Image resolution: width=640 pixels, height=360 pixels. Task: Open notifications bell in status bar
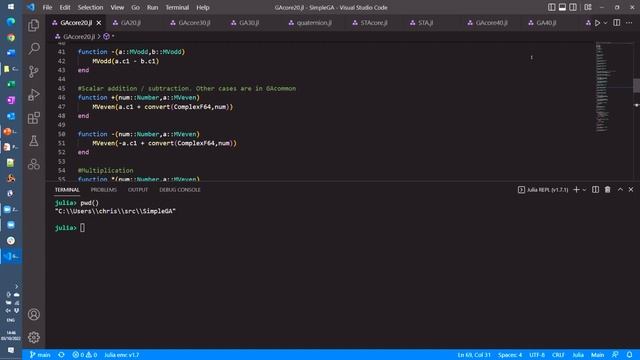click(629, 355)
